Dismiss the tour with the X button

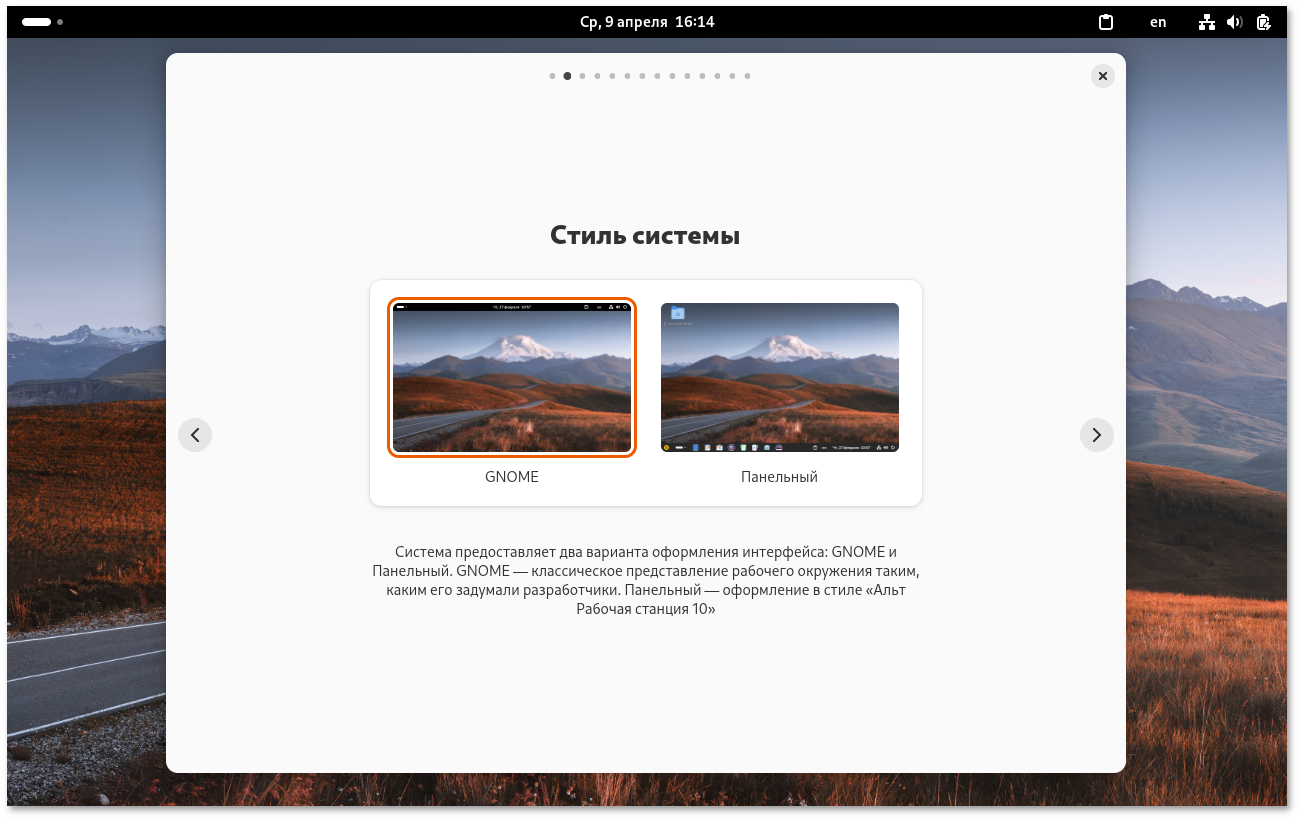click(x=1102, y=75)
